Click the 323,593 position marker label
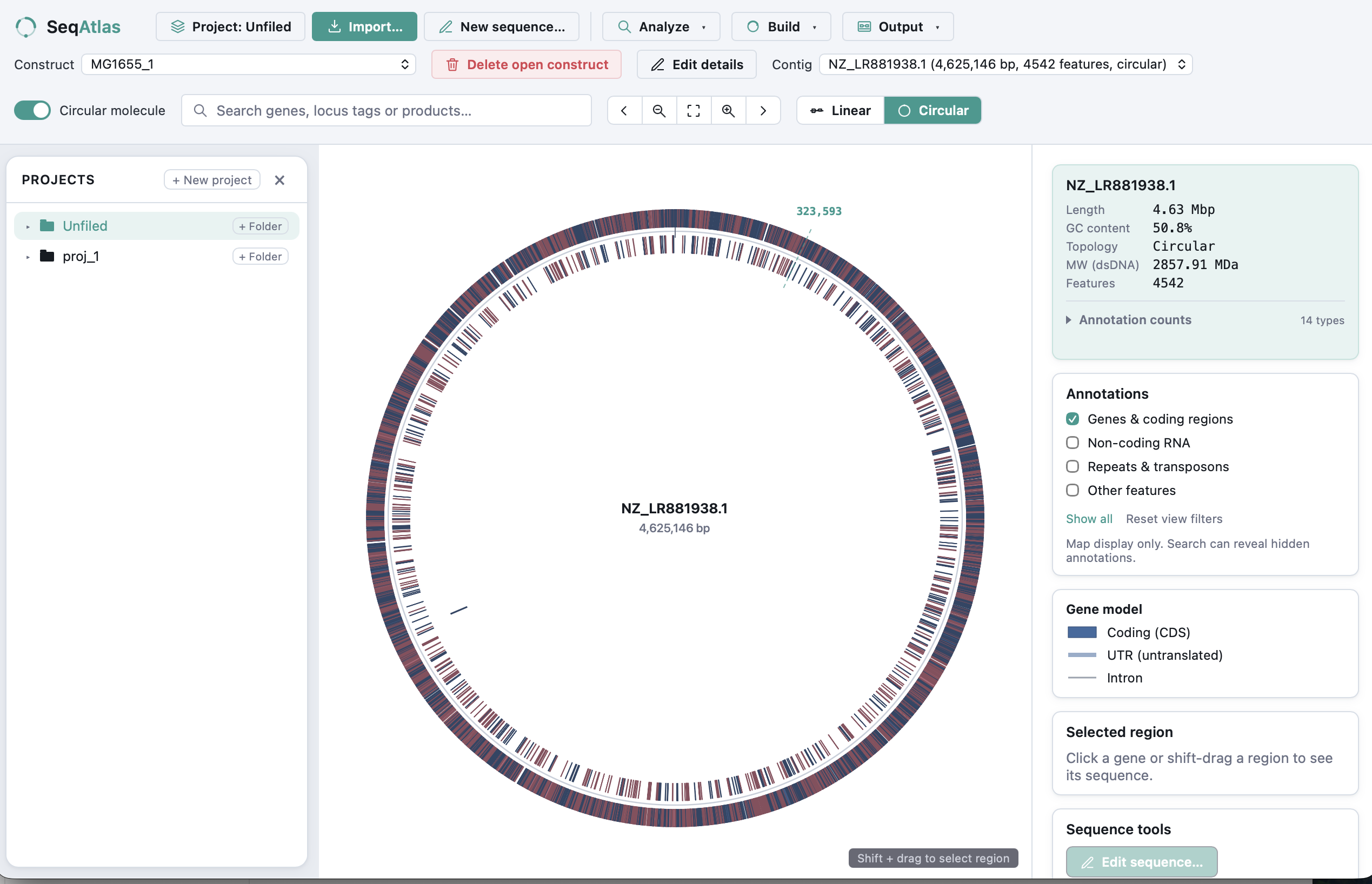The image size is (1372, 884). tap(819, 211)
